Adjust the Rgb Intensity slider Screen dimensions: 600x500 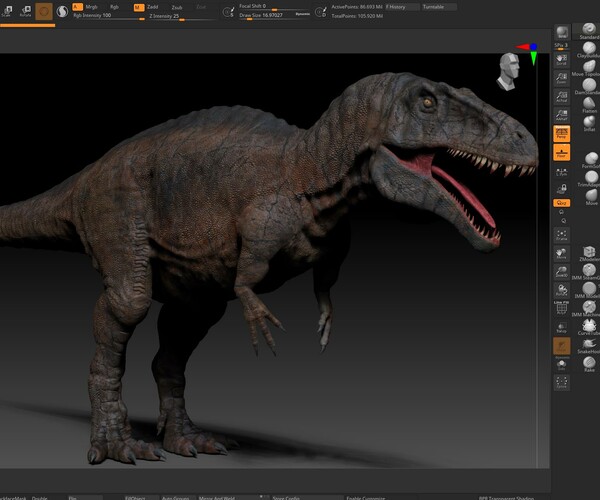click(109, 16)
